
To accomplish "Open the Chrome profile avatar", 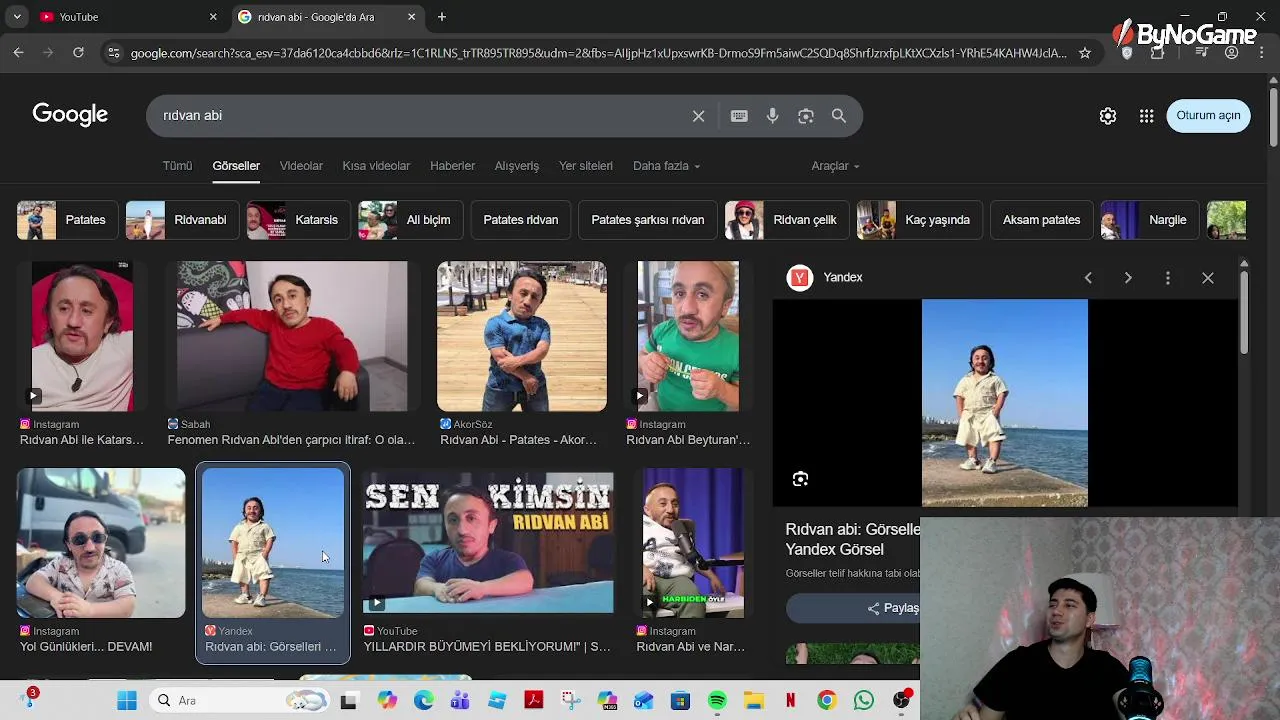I will click(1232, 53).
